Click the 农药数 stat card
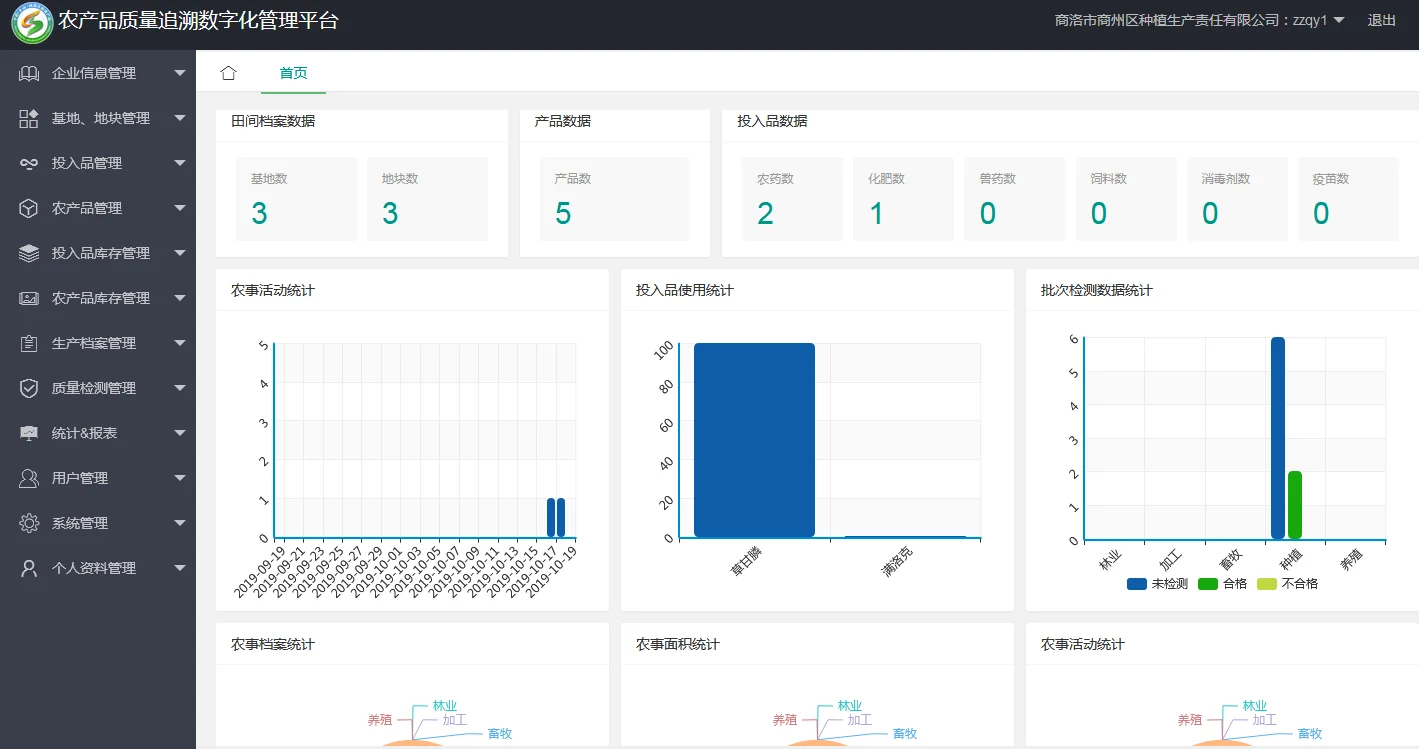This screenshot has height=749, width=1419. (x=793, y=199)
